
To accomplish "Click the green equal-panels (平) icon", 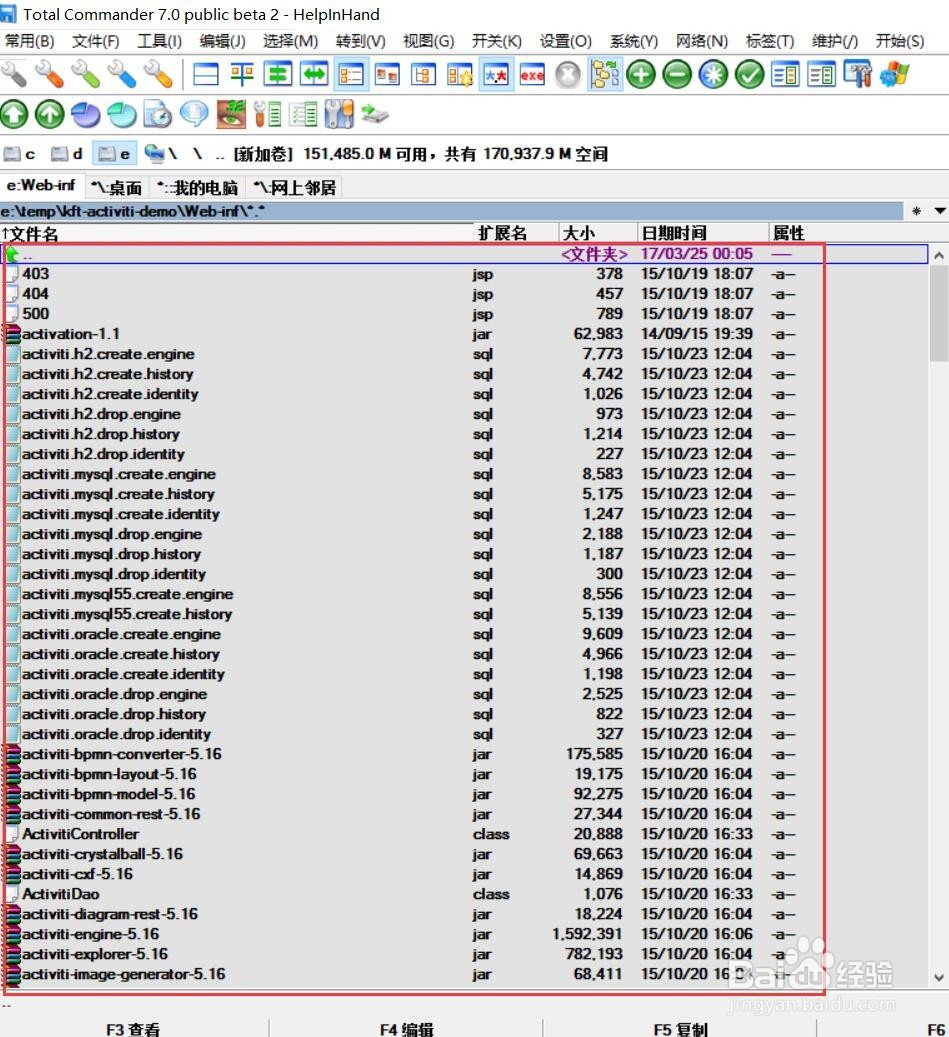I will pos(242,74).
